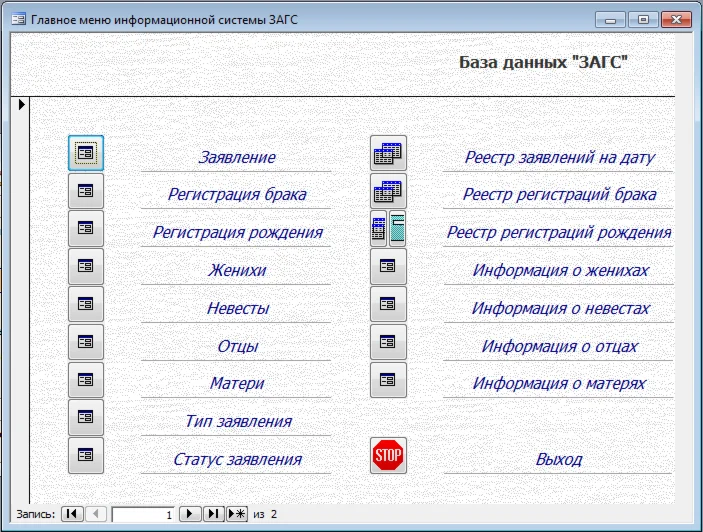
Task: Open the Невесты form button
Action: (86, 304)
